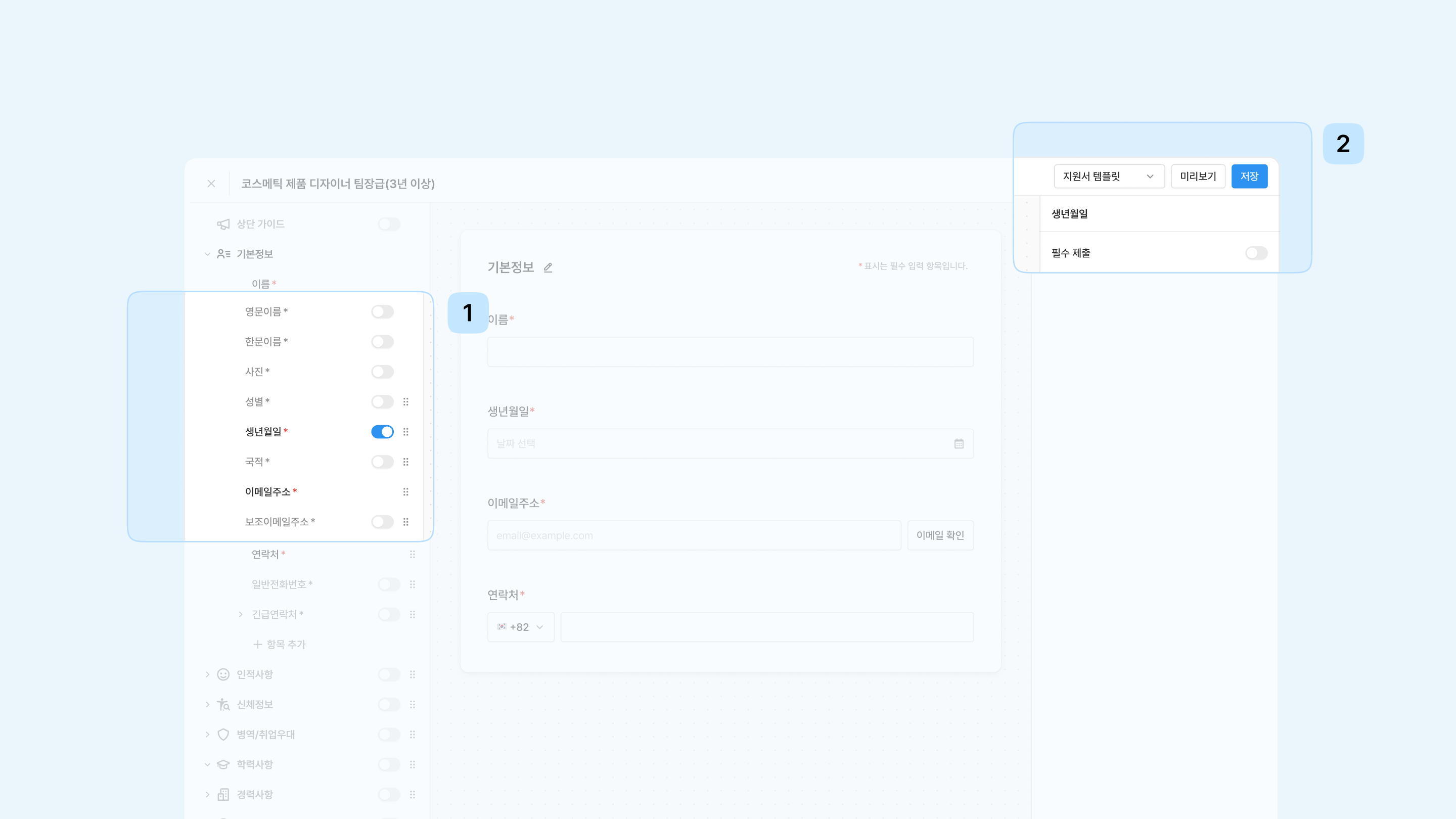Screen dimensions: 1456x819
Task: Expand the 긴급연락처 item chevron
Action: point(241,614)
